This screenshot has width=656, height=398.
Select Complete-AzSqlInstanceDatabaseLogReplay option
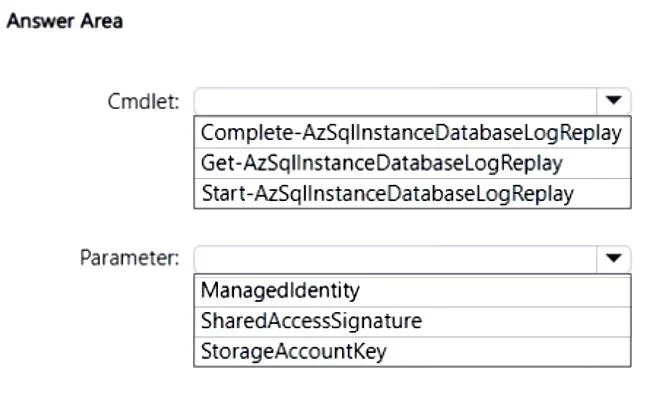(x=413, y=133)
